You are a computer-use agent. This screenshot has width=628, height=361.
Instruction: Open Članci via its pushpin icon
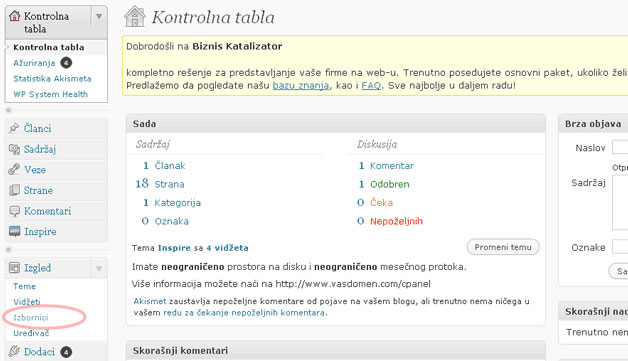pyautogui.click(x=14, y=128)
